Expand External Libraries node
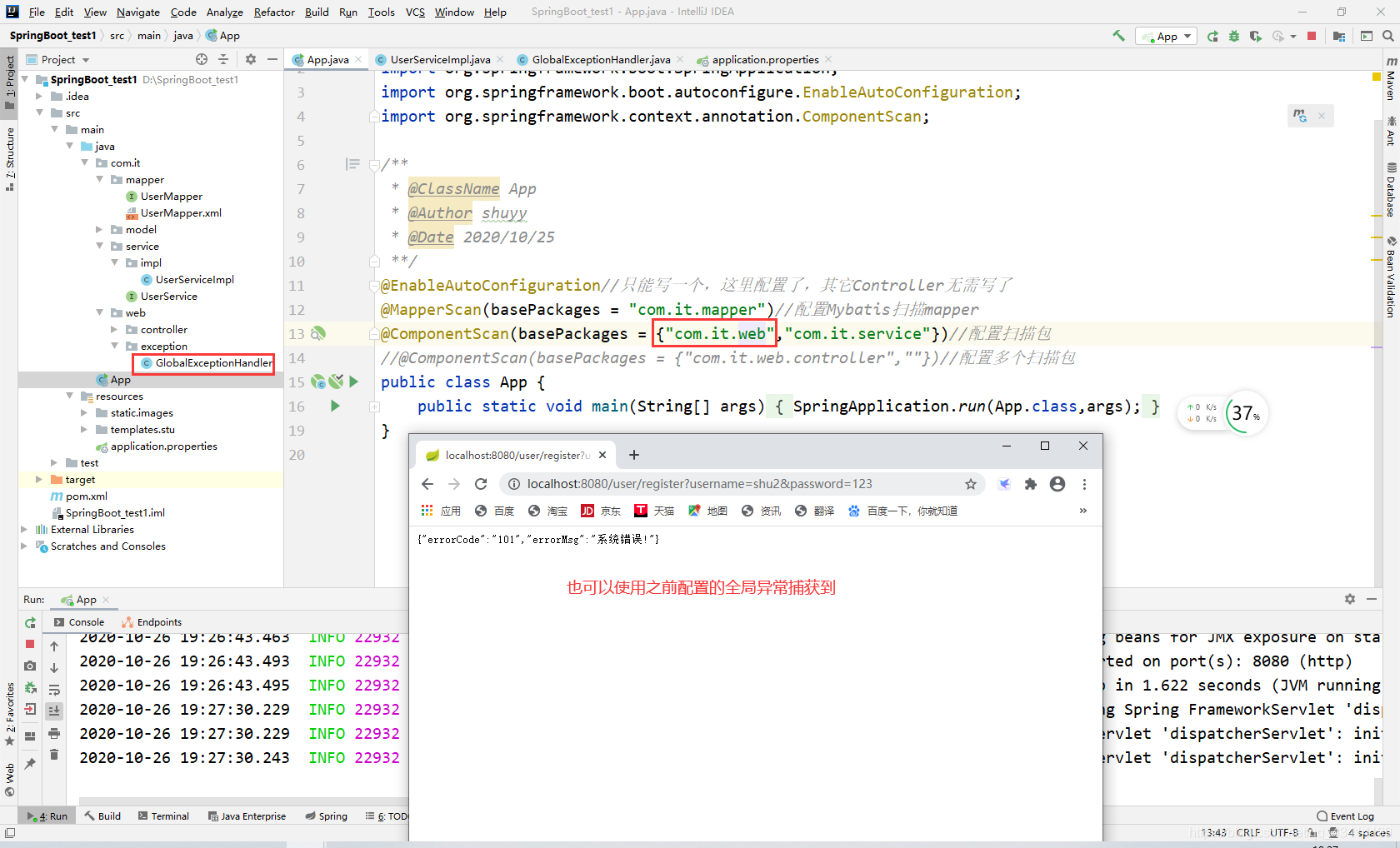Viewport: 1400px width, 848px height. click(x=24, y=529)
